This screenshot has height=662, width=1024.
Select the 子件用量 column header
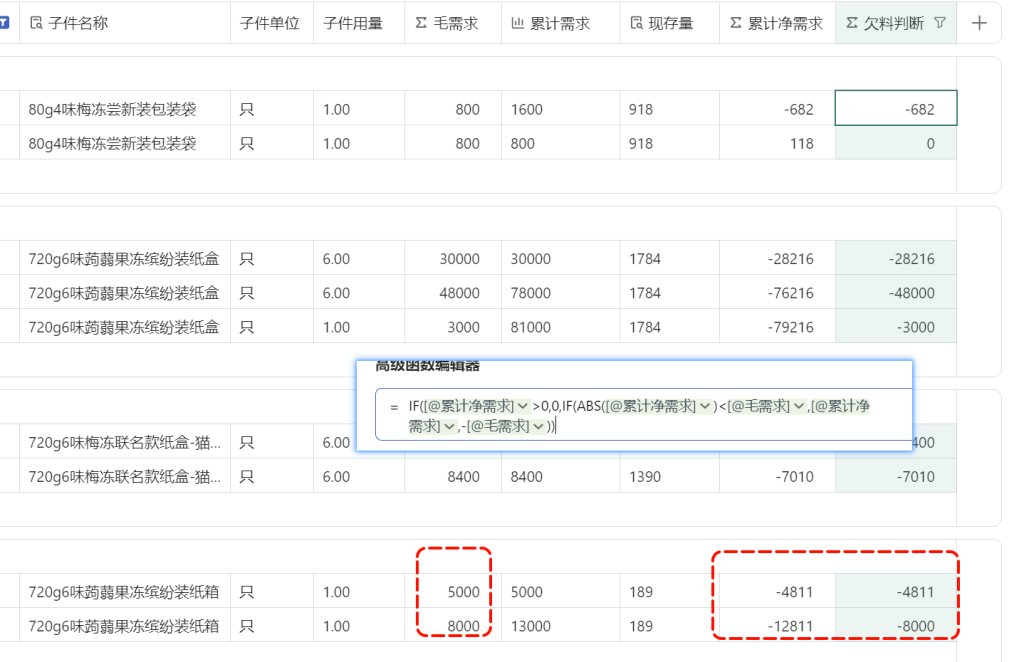pos(359,23)
